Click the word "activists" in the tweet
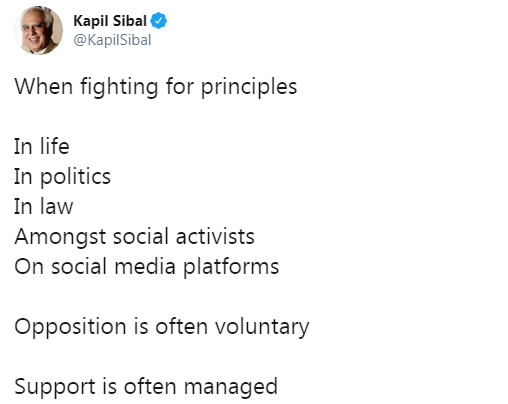 point(215,237)
